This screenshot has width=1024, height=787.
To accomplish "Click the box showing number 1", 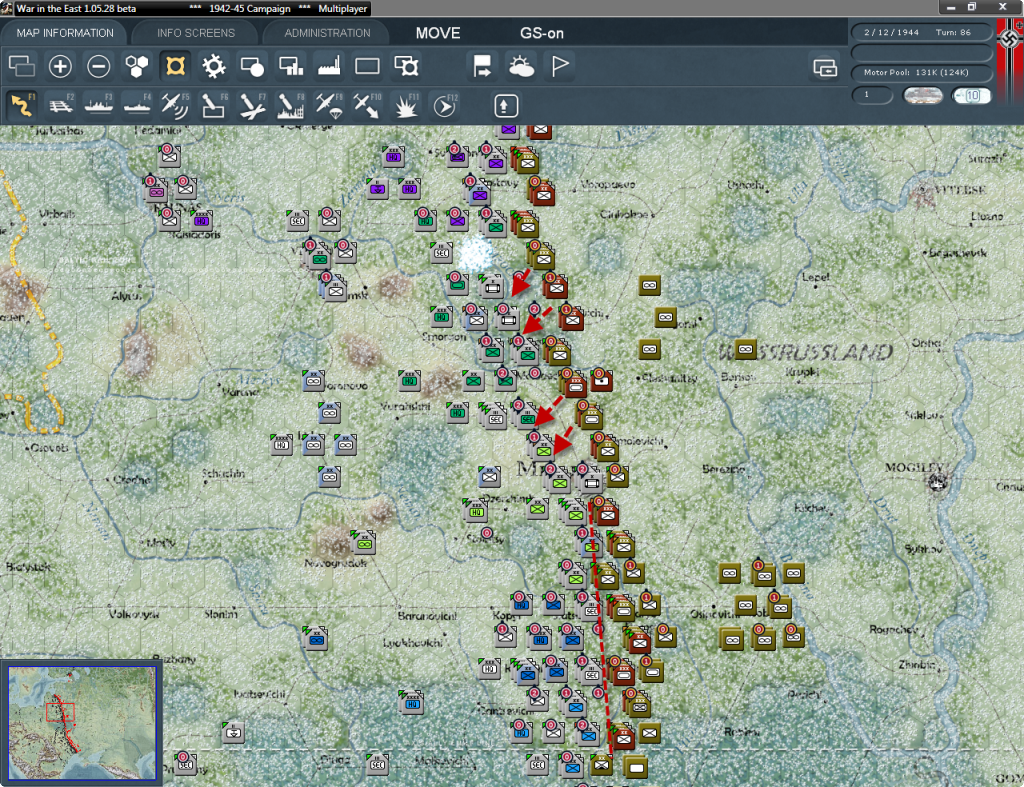I will point(872,95).
